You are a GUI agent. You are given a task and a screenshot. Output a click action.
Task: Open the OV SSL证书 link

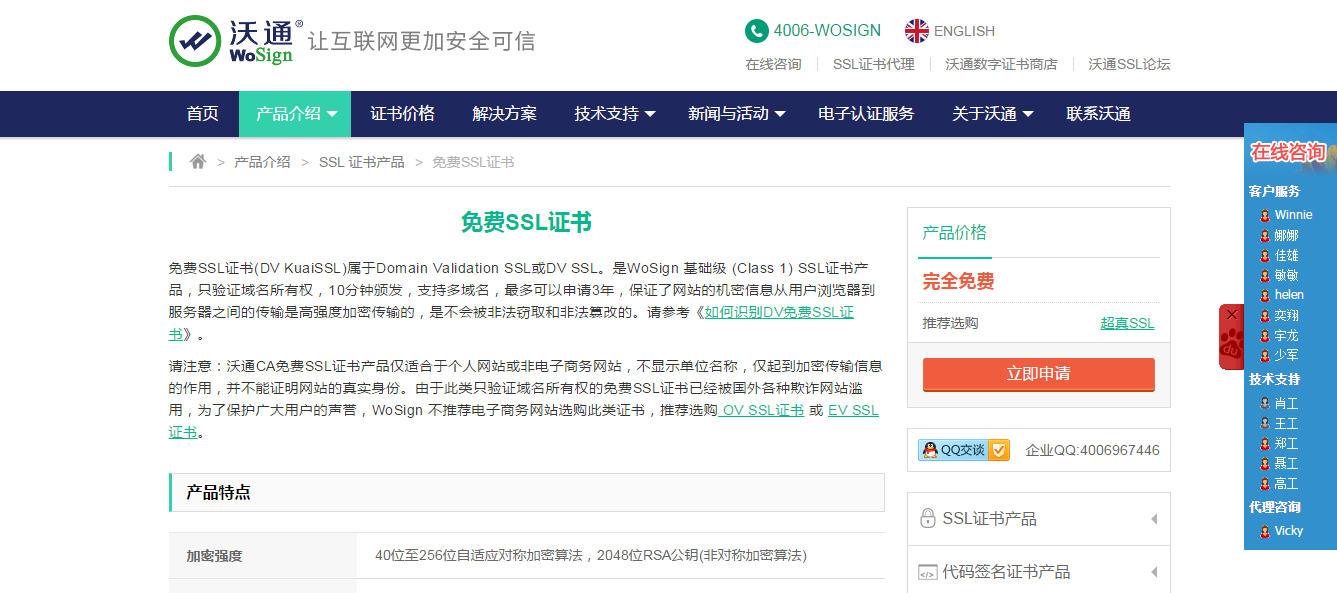click(x=761, y=410)
